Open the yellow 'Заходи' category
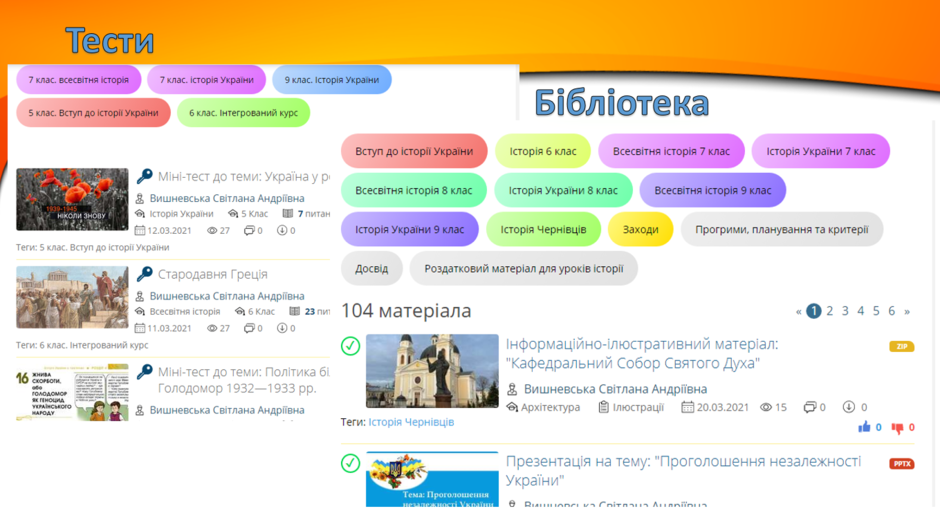 640,229
